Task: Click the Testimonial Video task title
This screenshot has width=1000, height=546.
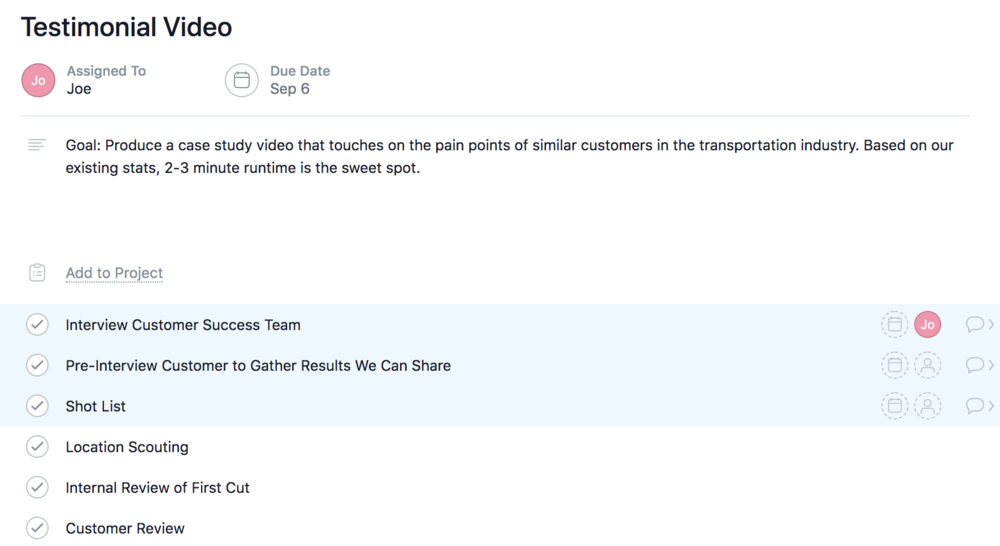Action: pos(126,27)
